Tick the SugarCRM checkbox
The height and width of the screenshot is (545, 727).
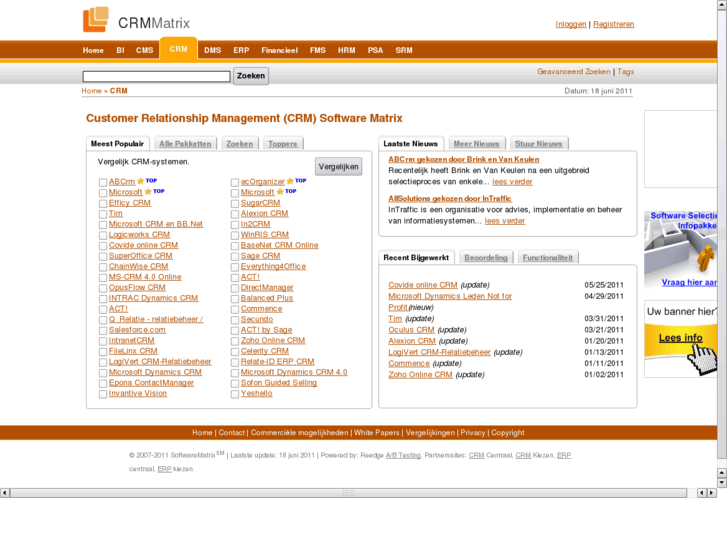(235, 204)
